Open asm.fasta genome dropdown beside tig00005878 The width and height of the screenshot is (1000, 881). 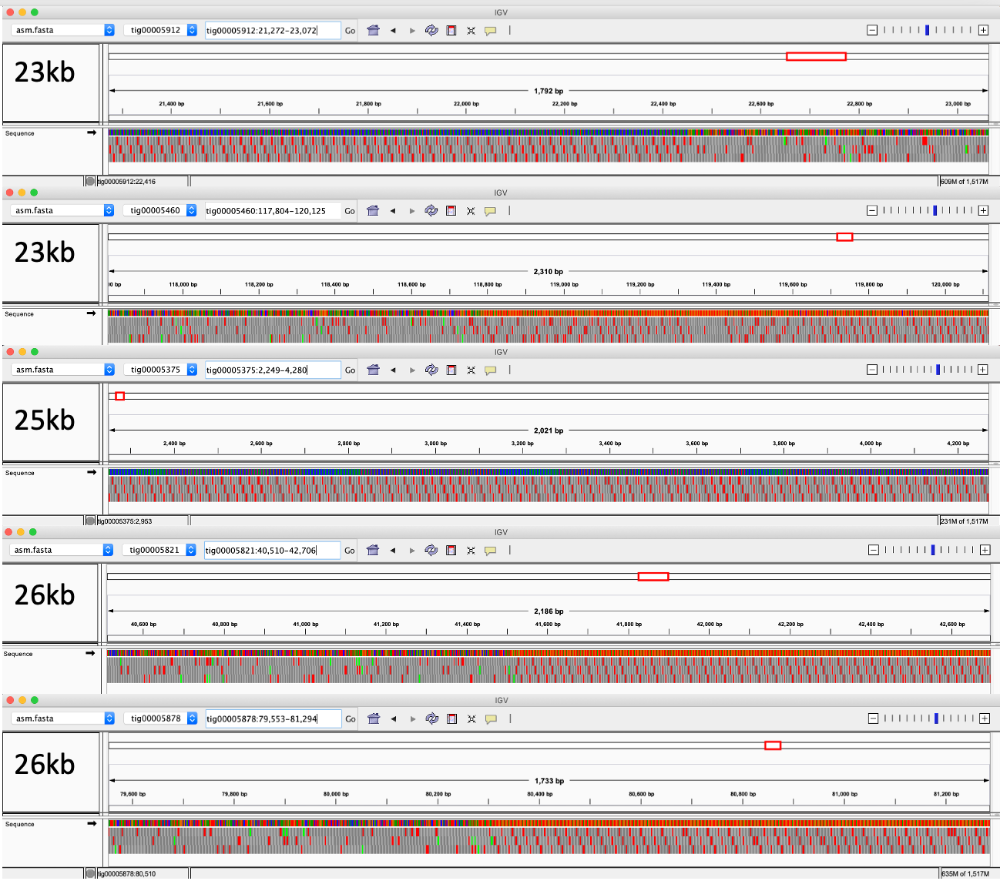[62, 718]
